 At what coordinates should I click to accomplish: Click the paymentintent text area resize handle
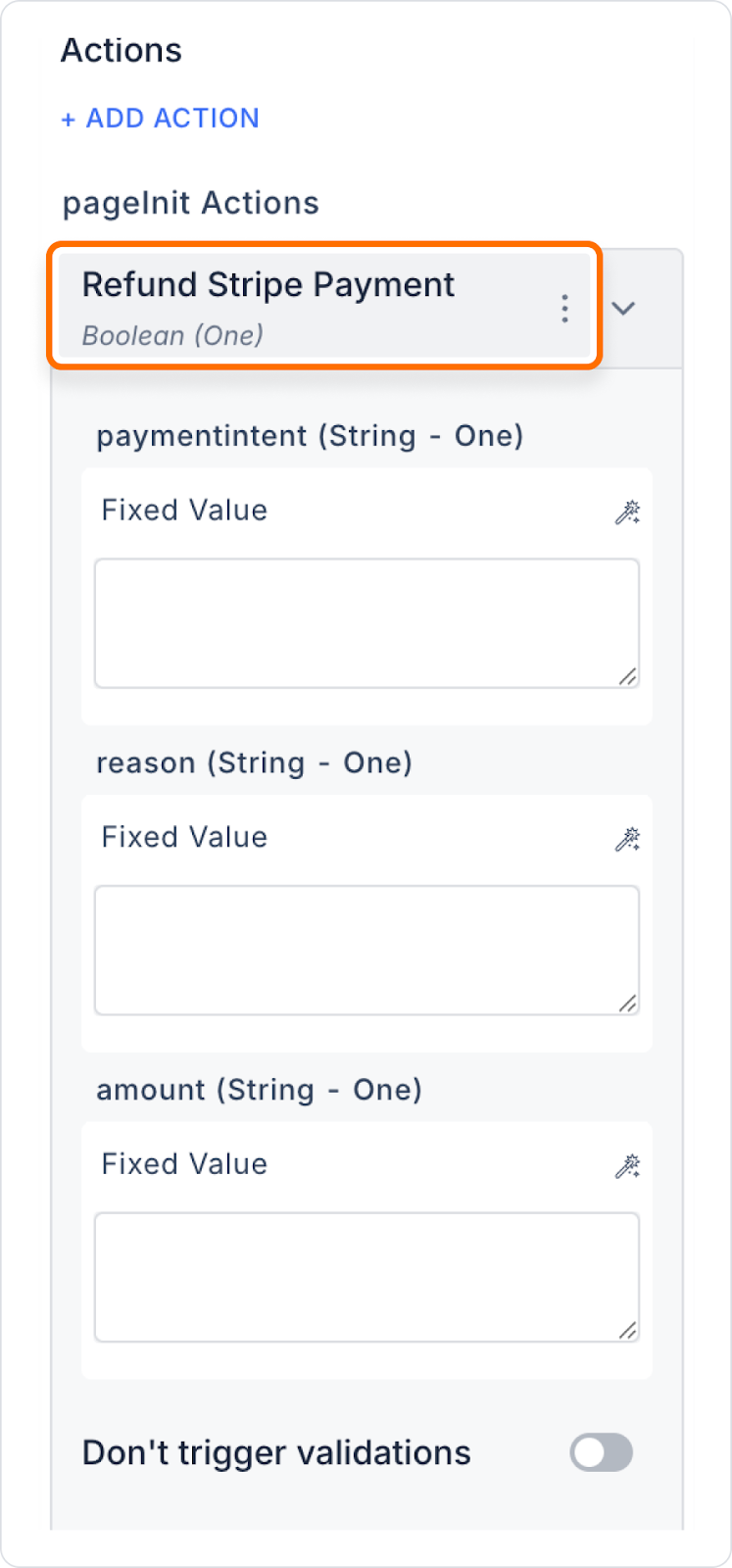coord(628,676)
